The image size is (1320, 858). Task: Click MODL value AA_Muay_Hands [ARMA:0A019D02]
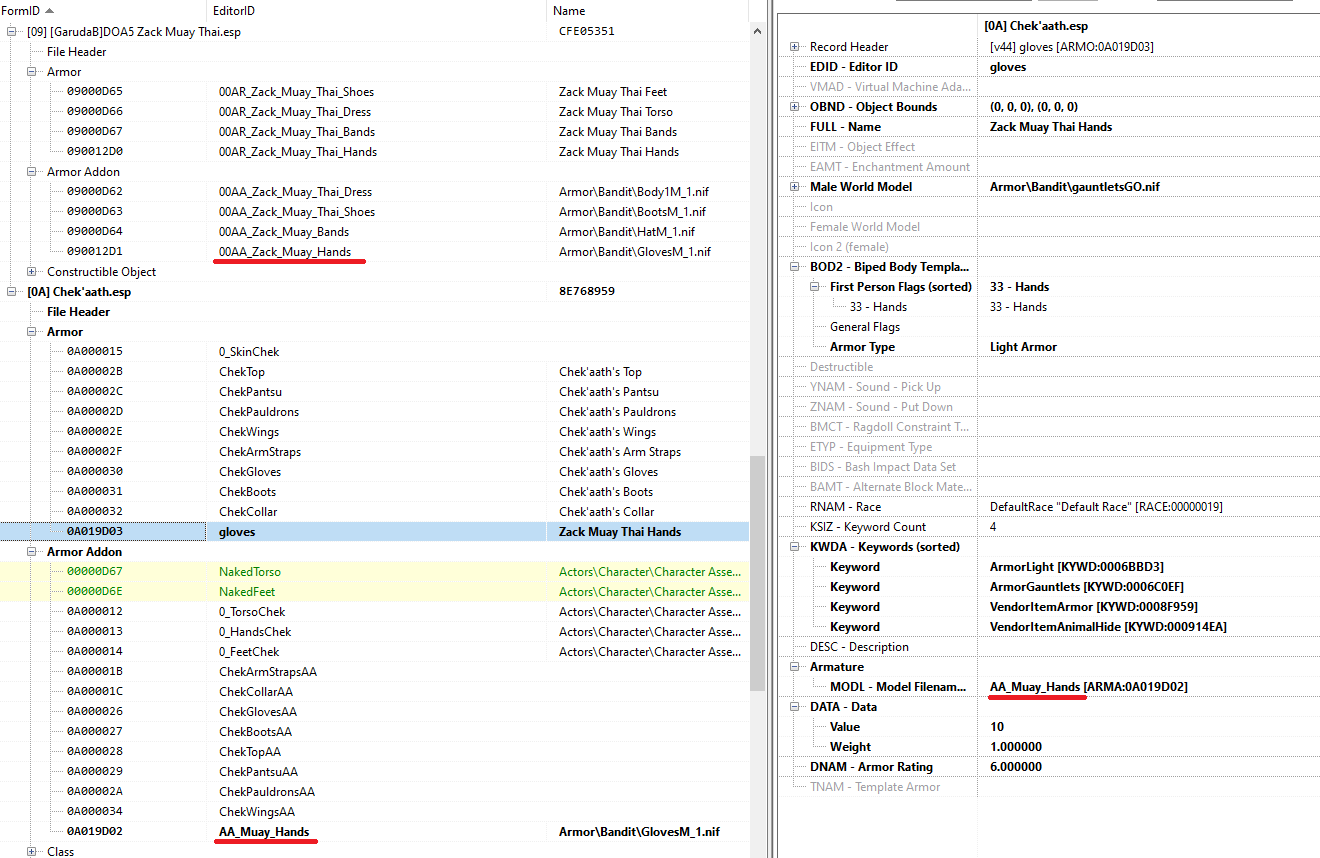[1089, 687]
